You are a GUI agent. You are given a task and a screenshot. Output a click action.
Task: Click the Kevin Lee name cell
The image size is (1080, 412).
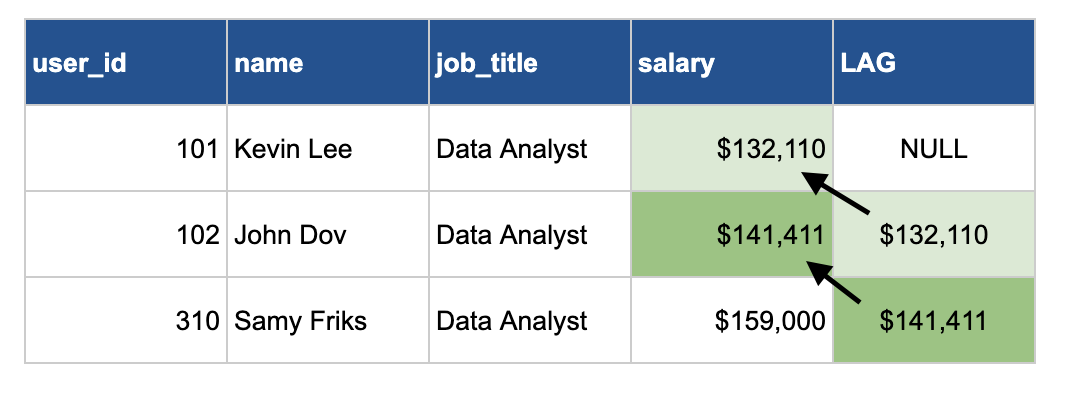327,149
